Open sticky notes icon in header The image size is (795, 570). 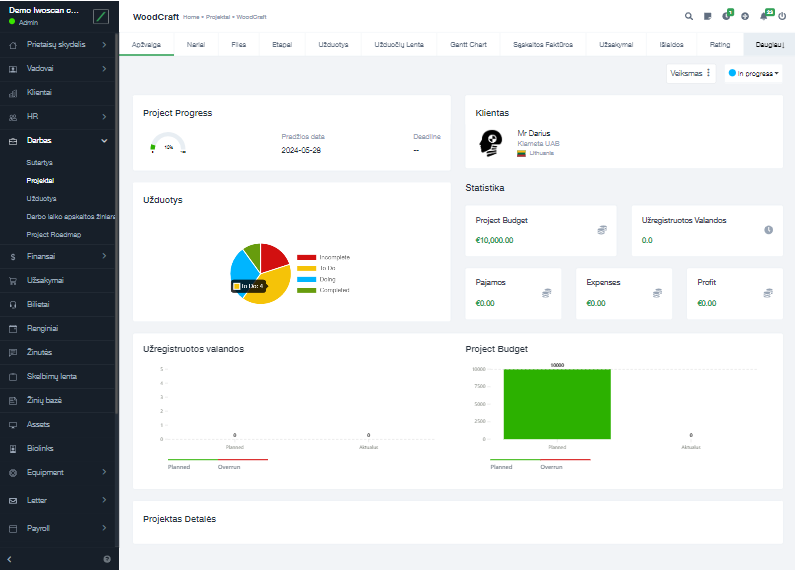tap(708, 17)
